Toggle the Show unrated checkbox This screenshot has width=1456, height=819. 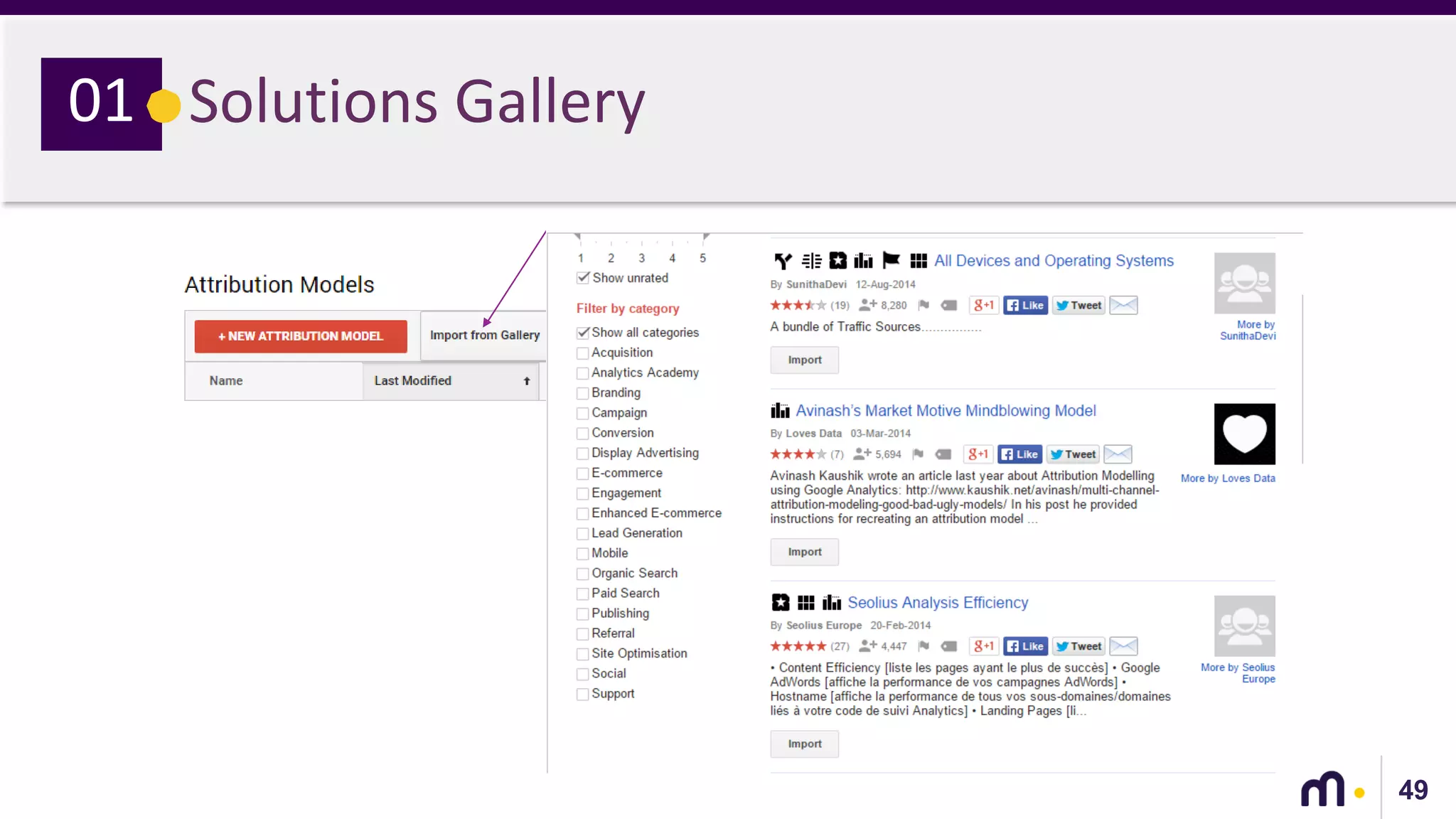(x=584, y=278)
